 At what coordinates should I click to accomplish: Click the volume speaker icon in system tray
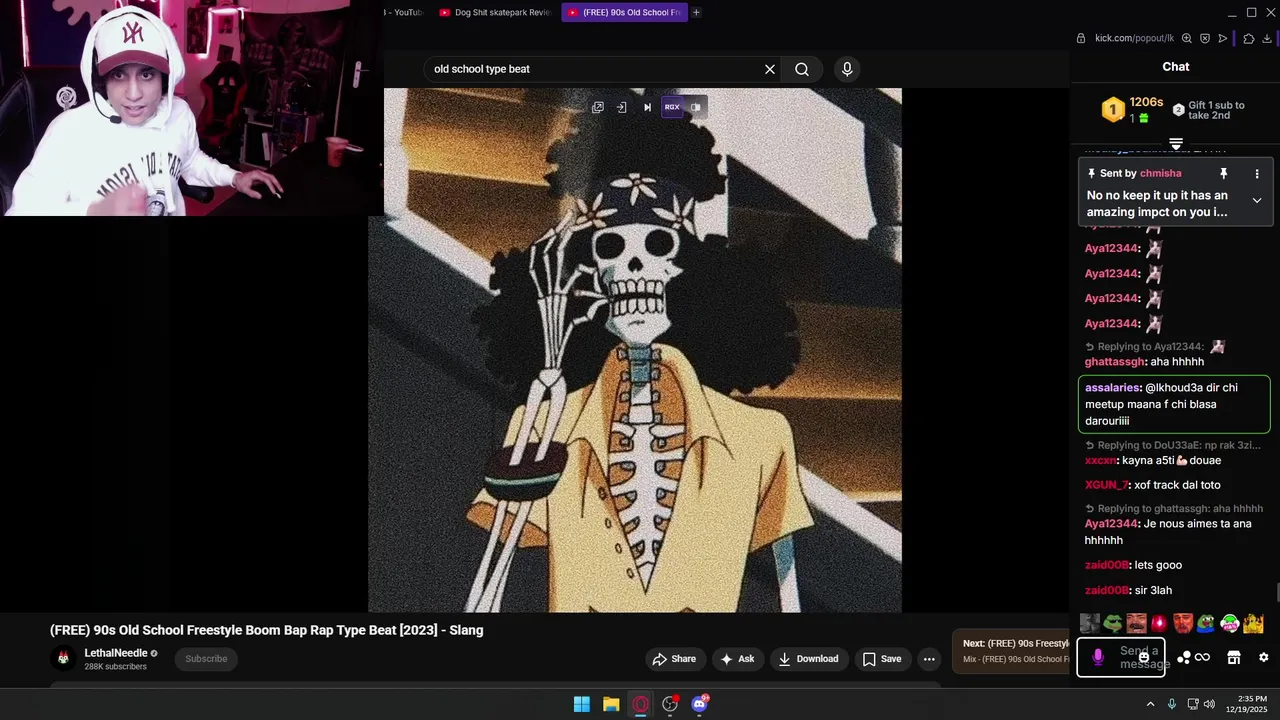coord(1209,704)
